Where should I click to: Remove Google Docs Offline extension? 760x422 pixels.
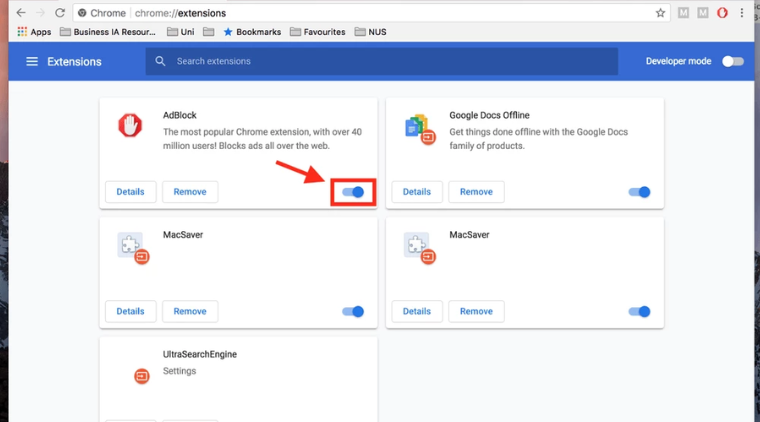476,192
